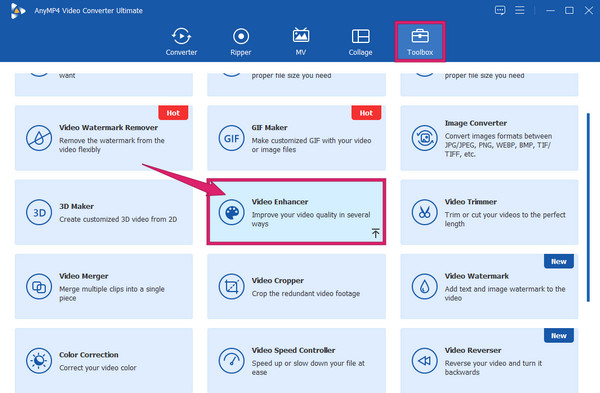600x393 pixels.
Task: Open the hamburger menu in title bar
Action: pyautogui.click(x=520, y=10)
